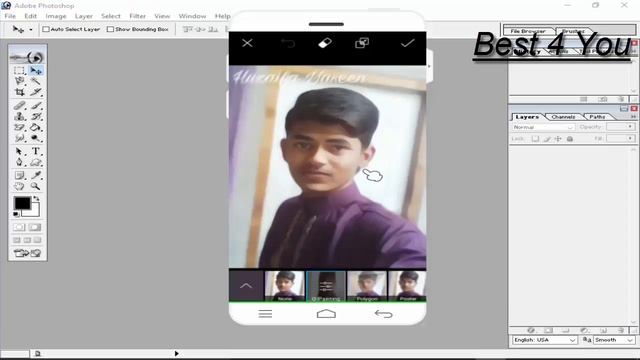Viewport: 640px width, 360px height.
Task: Open the Edit menu
Action: pyautogui.click(x=31, y=16)
